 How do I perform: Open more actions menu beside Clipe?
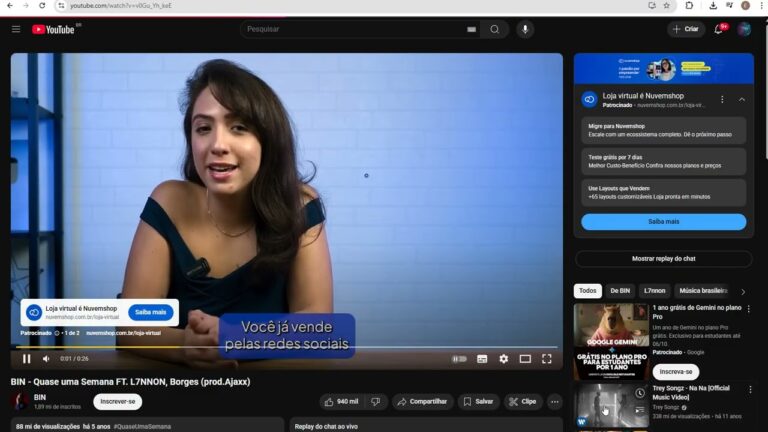555,401
